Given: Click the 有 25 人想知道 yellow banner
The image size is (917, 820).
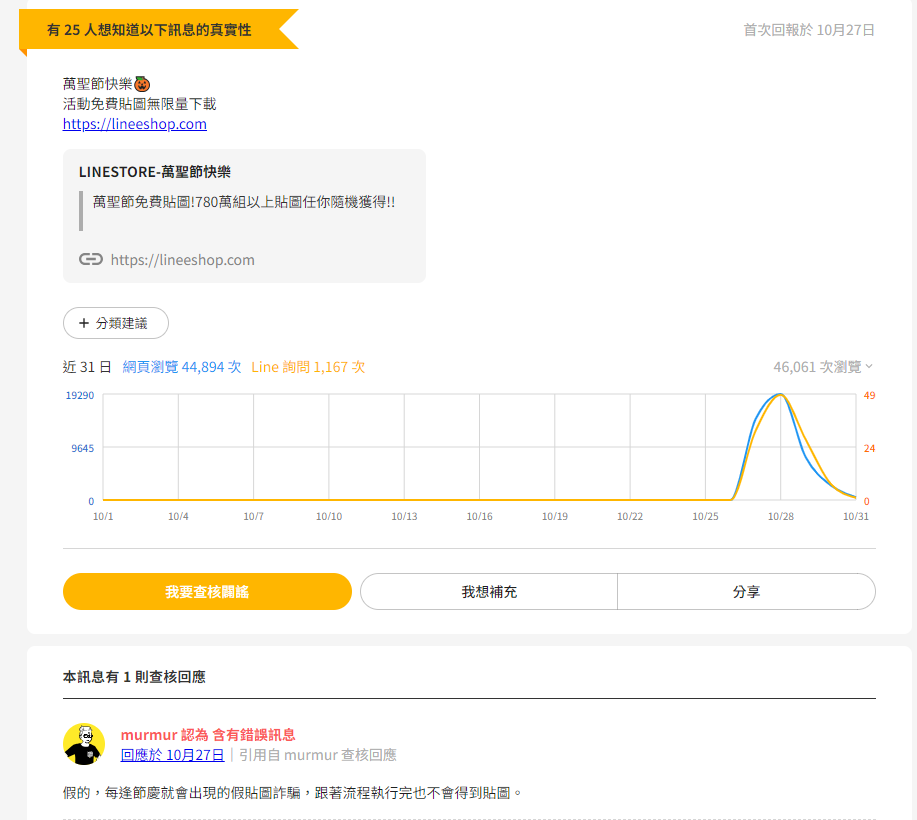Looking at the screenshot, I should tap(150, 31).
